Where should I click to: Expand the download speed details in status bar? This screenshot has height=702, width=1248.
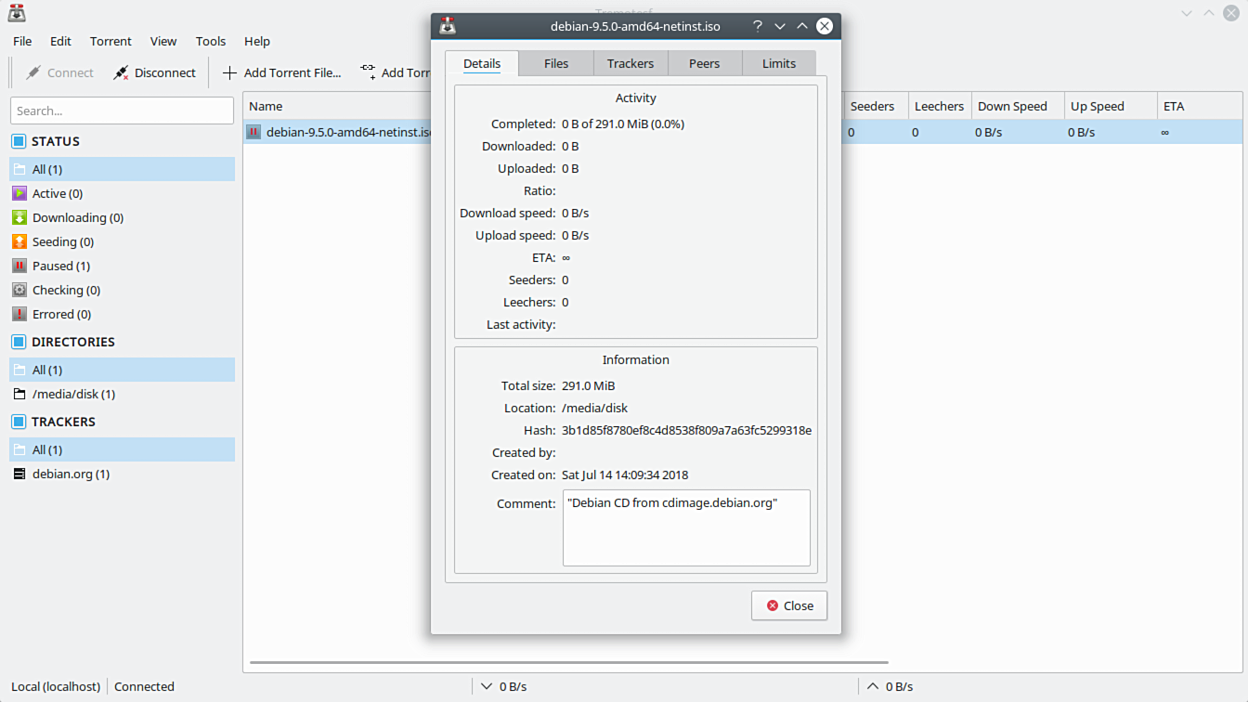(x=486, y=686)
